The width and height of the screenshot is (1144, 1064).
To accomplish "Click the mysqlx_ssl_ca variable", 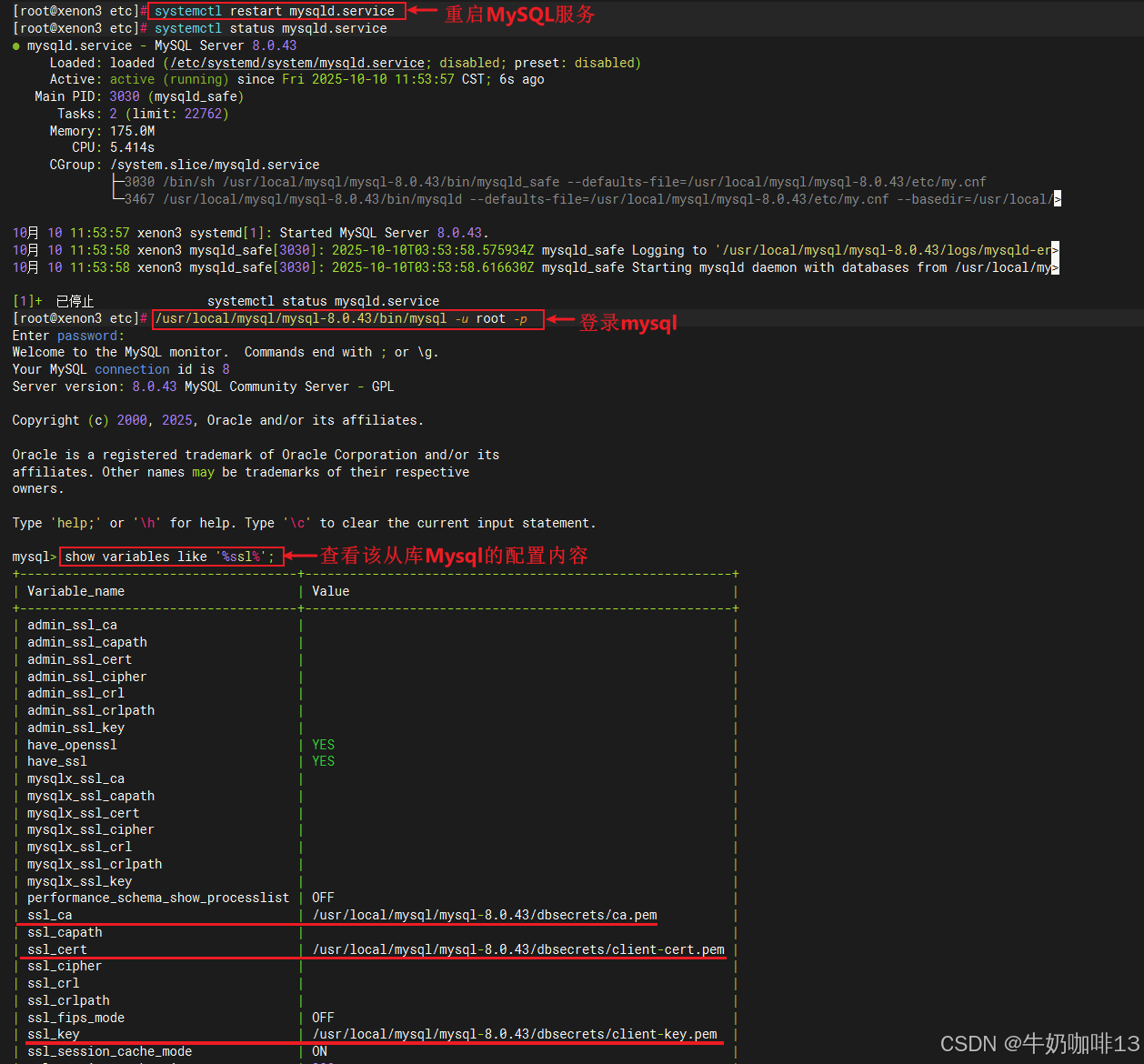I will (75, 778).
